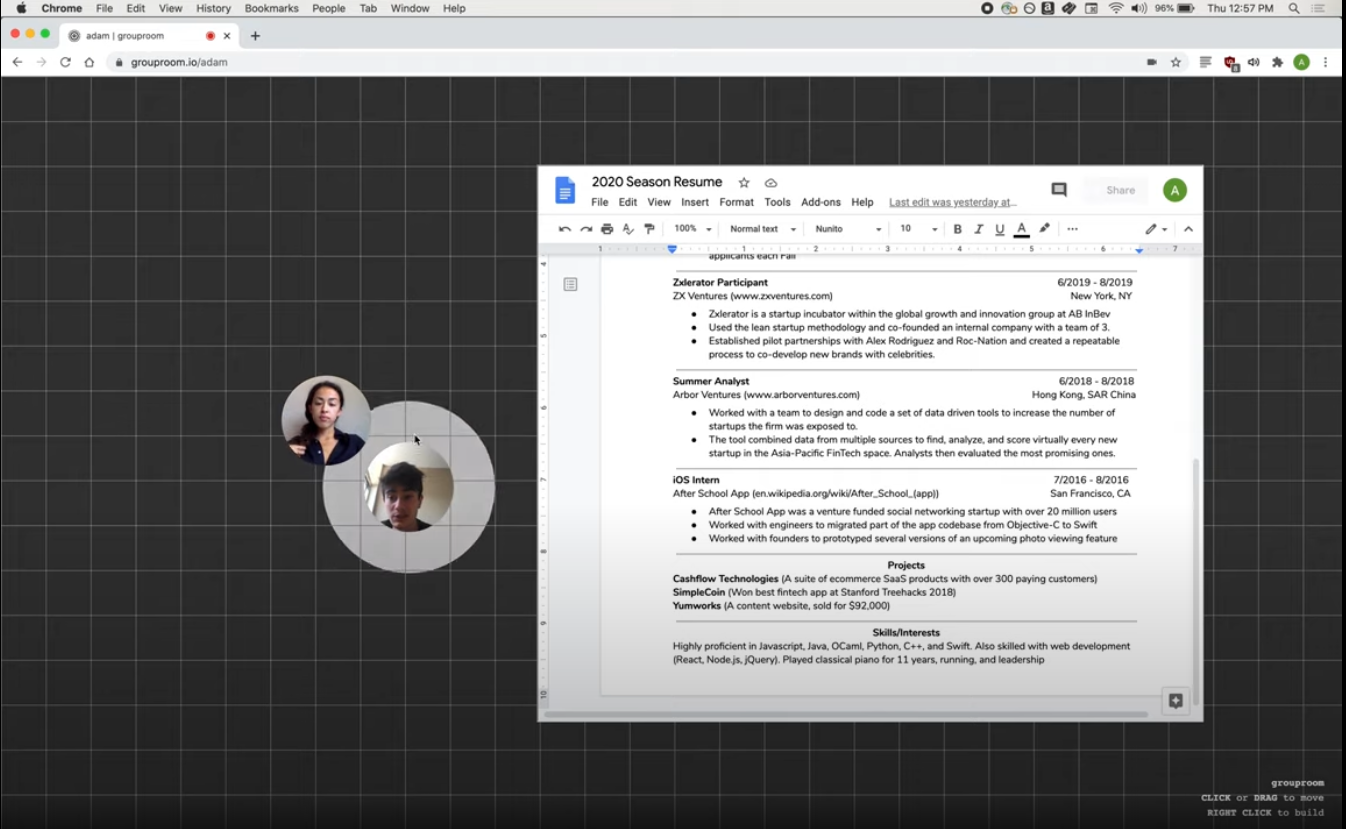
Task: Open the Format menu in Google Docs
Action: 737,202
